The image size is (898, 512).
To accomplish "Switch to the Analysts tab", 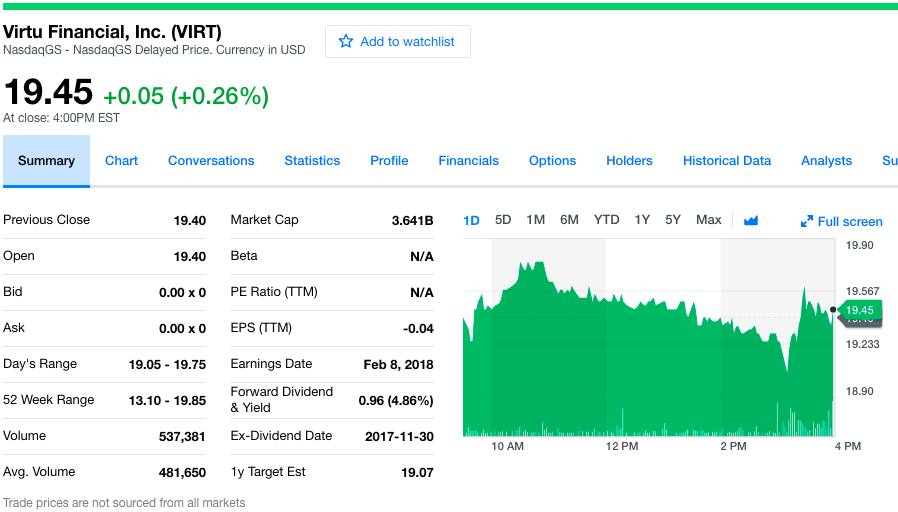I will pos(826,161).
